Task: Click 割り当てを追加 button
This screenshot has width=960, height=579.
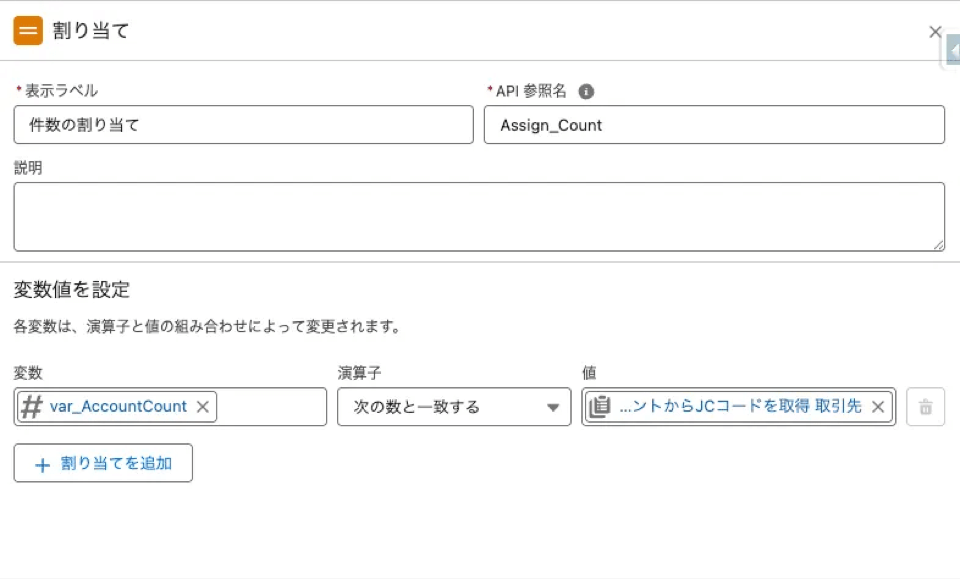Action: click(x=103, y=463)
